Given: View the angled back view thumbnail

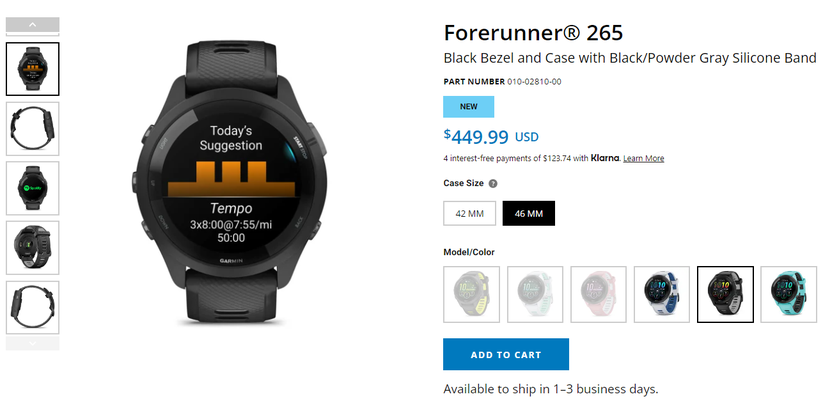Looking at the screenshot, I should coord(33,248).
